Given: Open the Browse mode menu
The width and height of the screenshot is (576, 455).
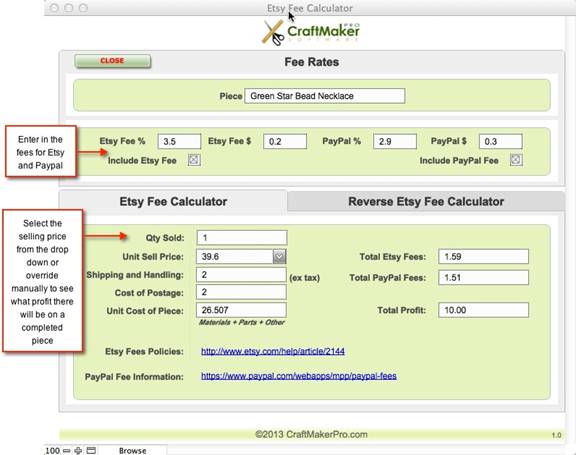Looking at the screenshot, I should click(133, 451).
